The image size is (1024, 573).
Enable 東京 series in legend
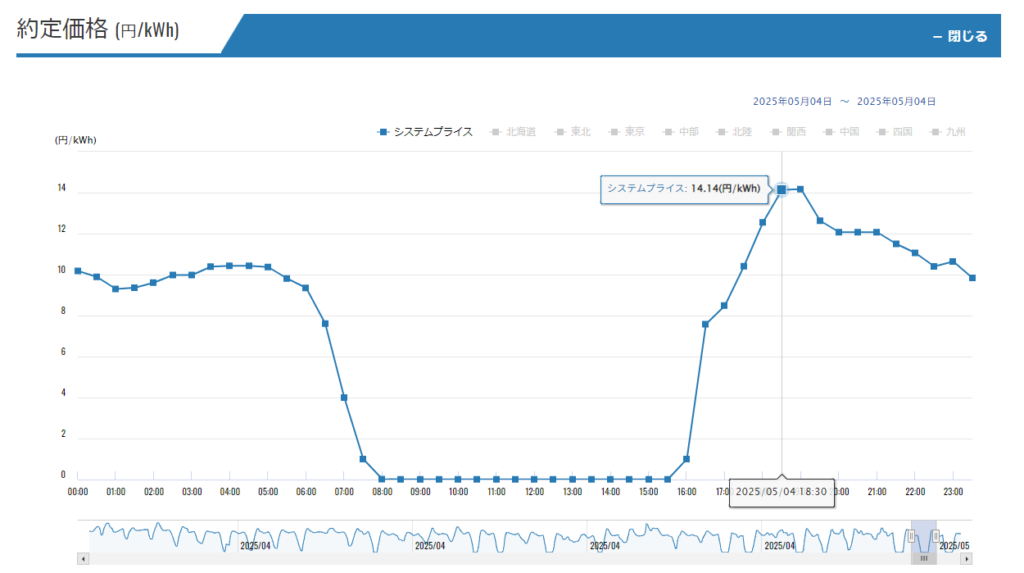click(627, 132)
